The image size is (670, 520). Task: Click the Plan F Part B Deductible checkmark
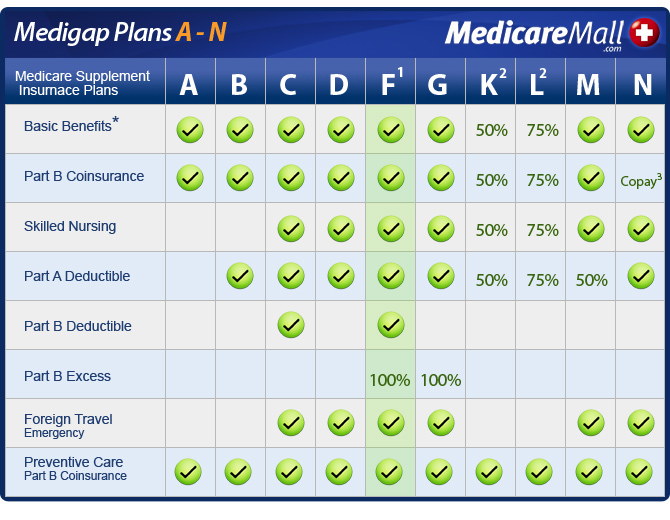click(390, 325)
